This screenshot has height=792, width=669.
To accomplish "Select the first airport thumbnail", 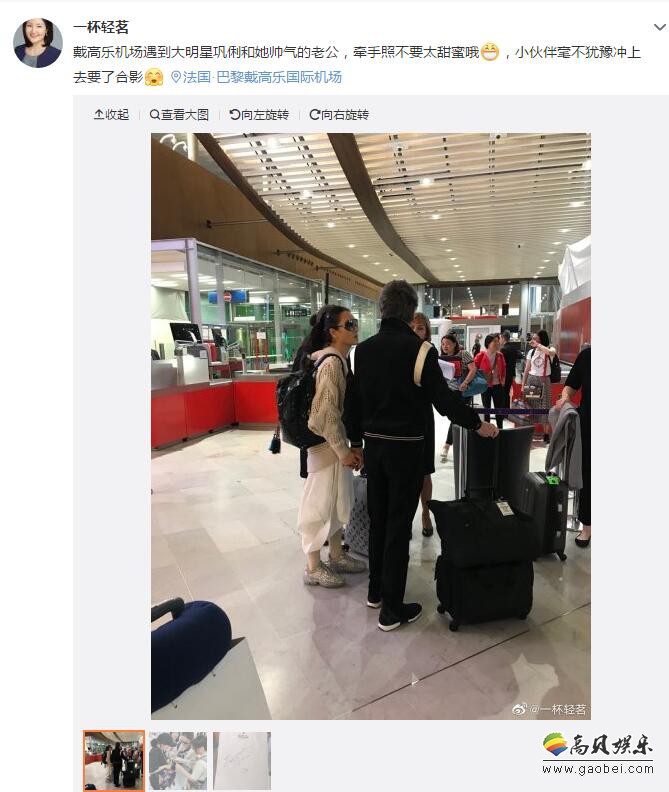I will (x=114, y=760).
